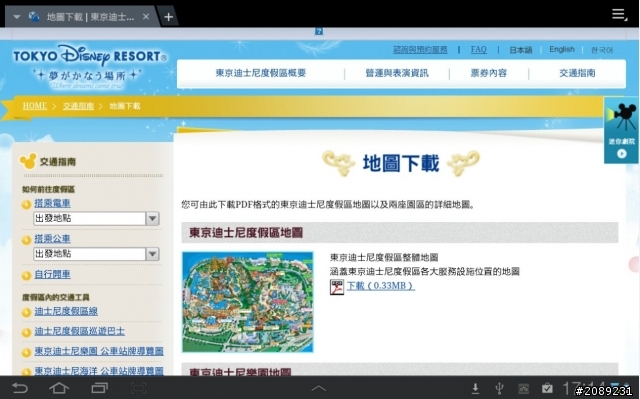Open 搭乘公車 link

[x=52, y=238]
